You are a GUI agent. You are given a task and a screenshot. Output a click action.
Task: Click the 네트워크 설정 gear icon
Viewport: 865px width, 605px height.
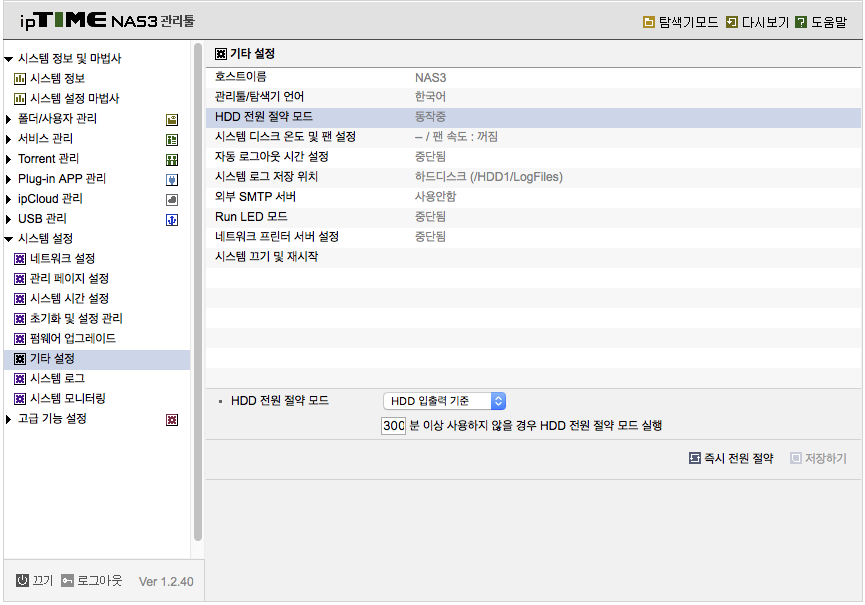click(20, 259)
